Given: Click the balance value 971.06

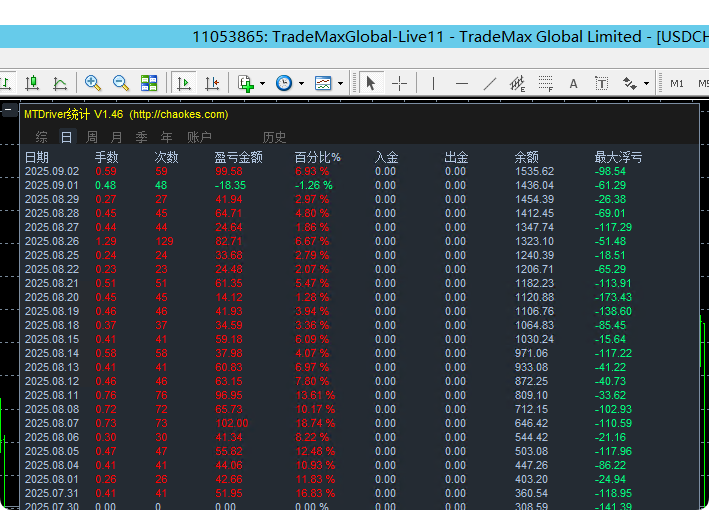Looking at the screenshot, I should coord(531,354).
